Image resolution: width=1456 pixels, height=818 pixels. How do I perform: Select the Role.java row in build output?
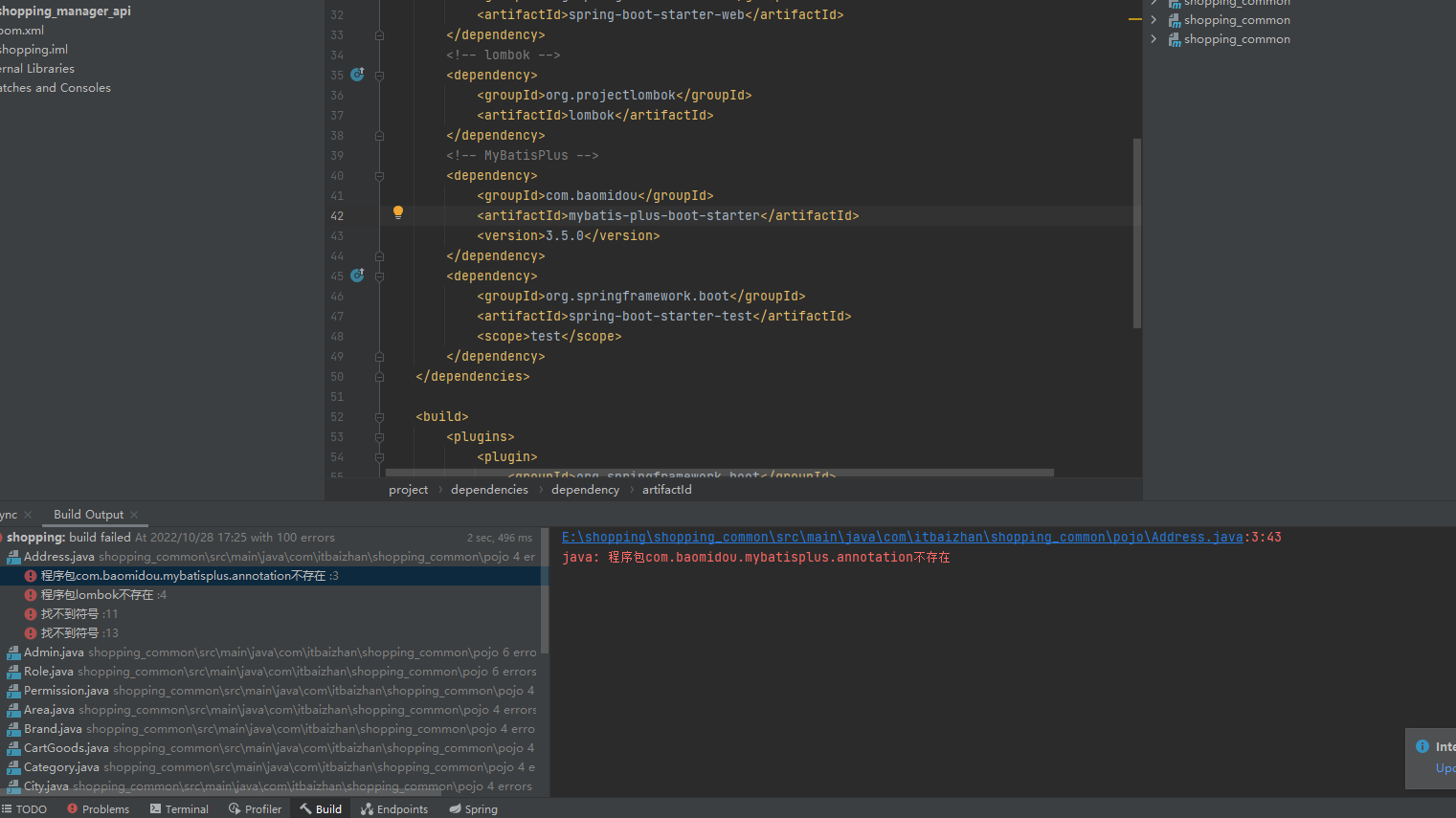point(268,672)
